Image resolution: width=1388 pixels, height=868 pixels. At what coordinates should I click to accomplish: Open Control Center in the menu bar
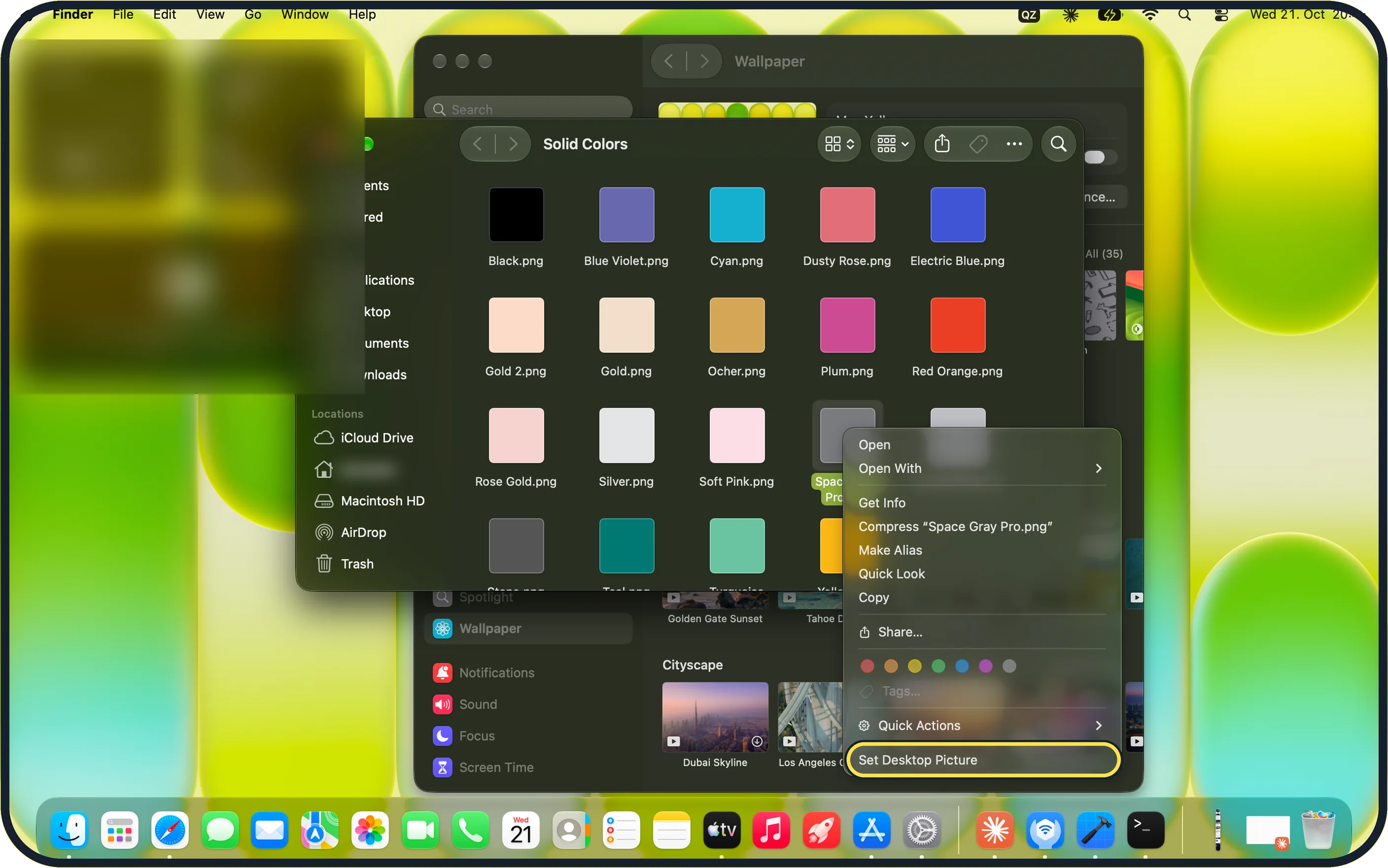[1221, 14]
